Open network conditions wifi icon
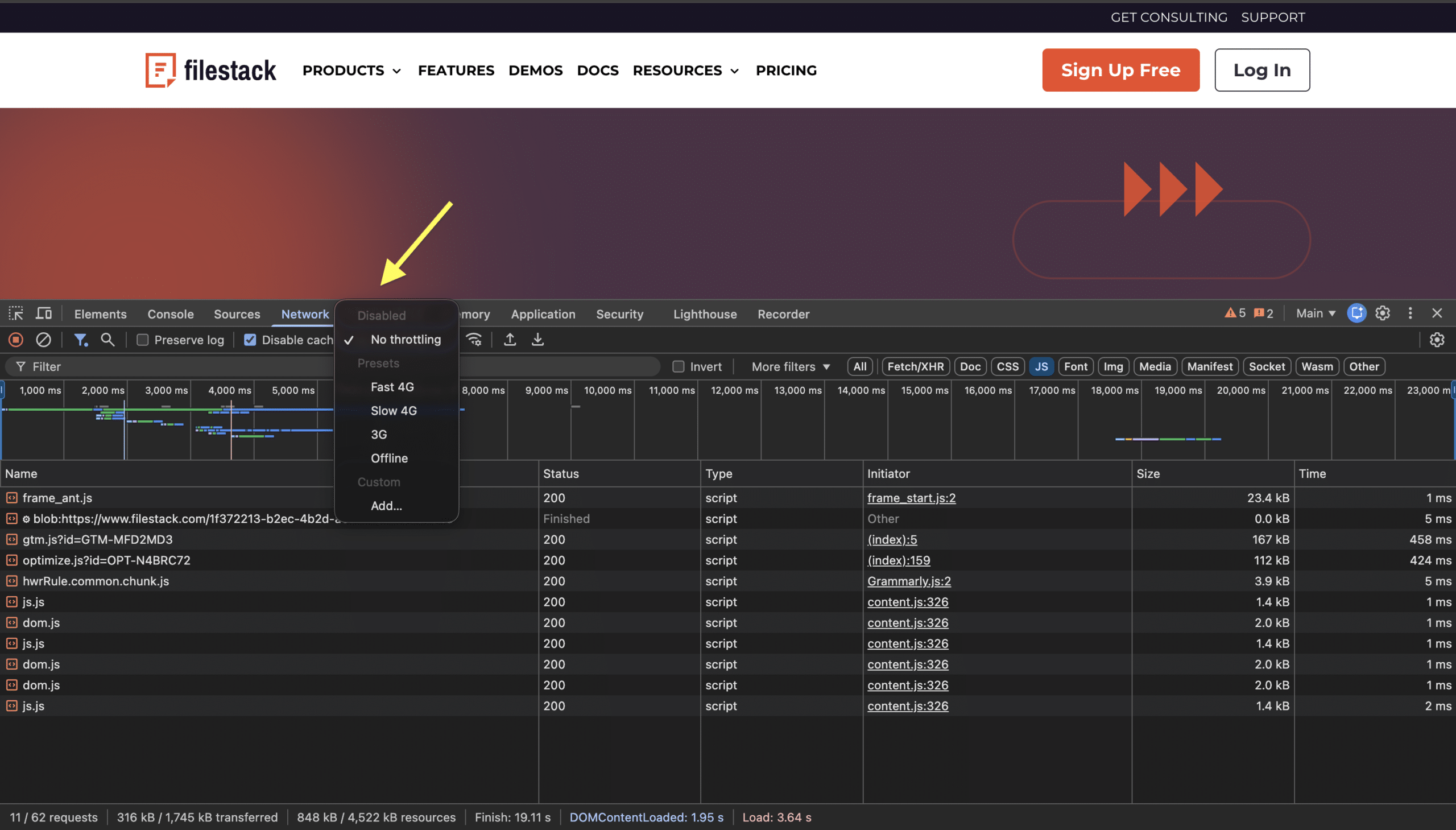 (x=474, y=340)
